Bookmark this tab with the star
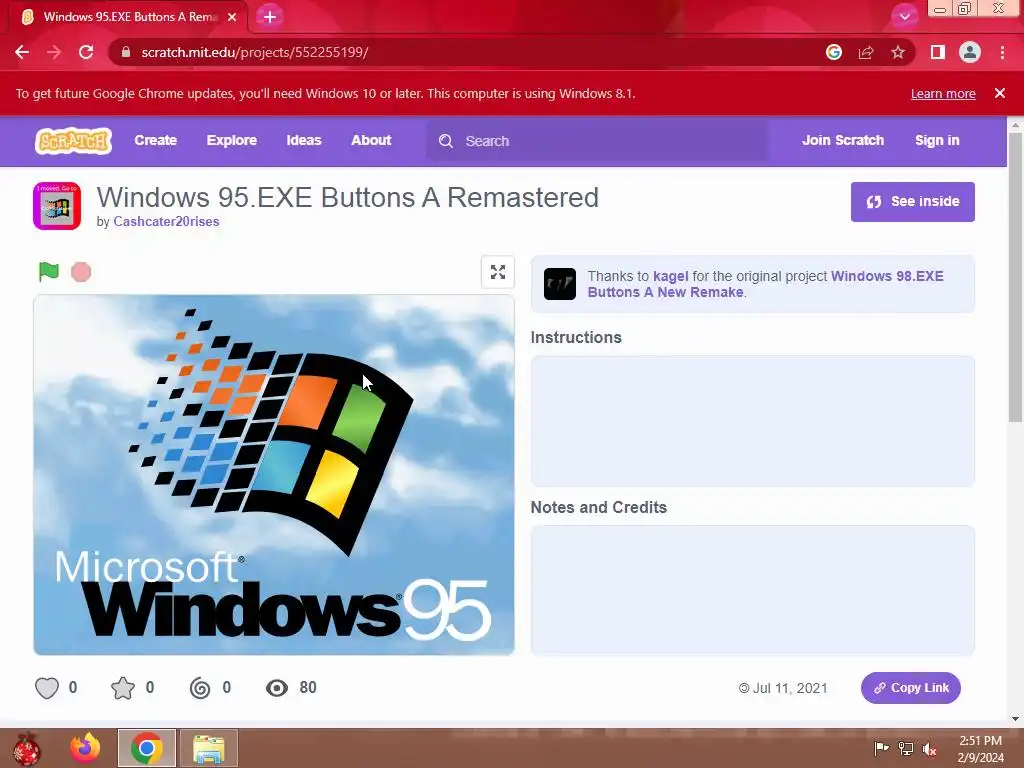This screenshot has width=1024, height=768. point(898,52)
